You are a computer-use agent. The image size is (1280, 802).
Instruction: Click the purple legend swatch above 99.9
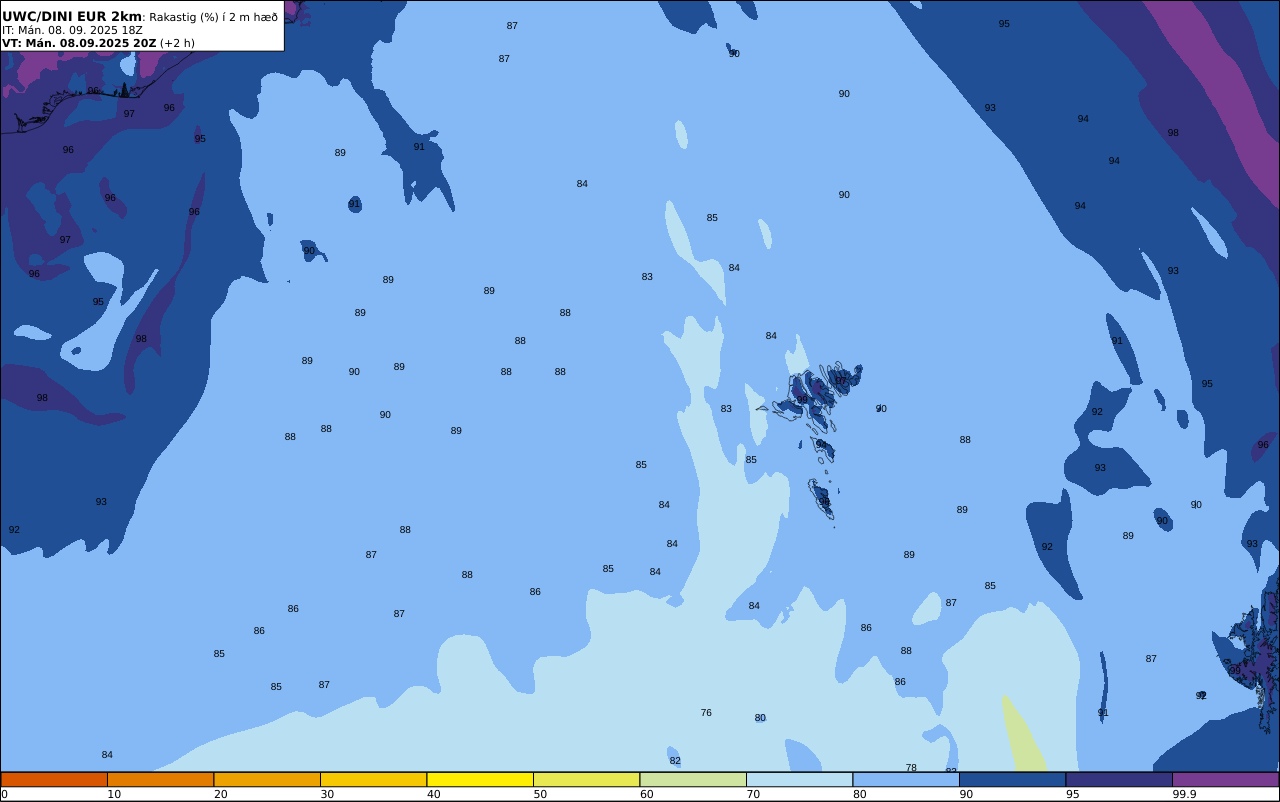tap(1225, 779)
